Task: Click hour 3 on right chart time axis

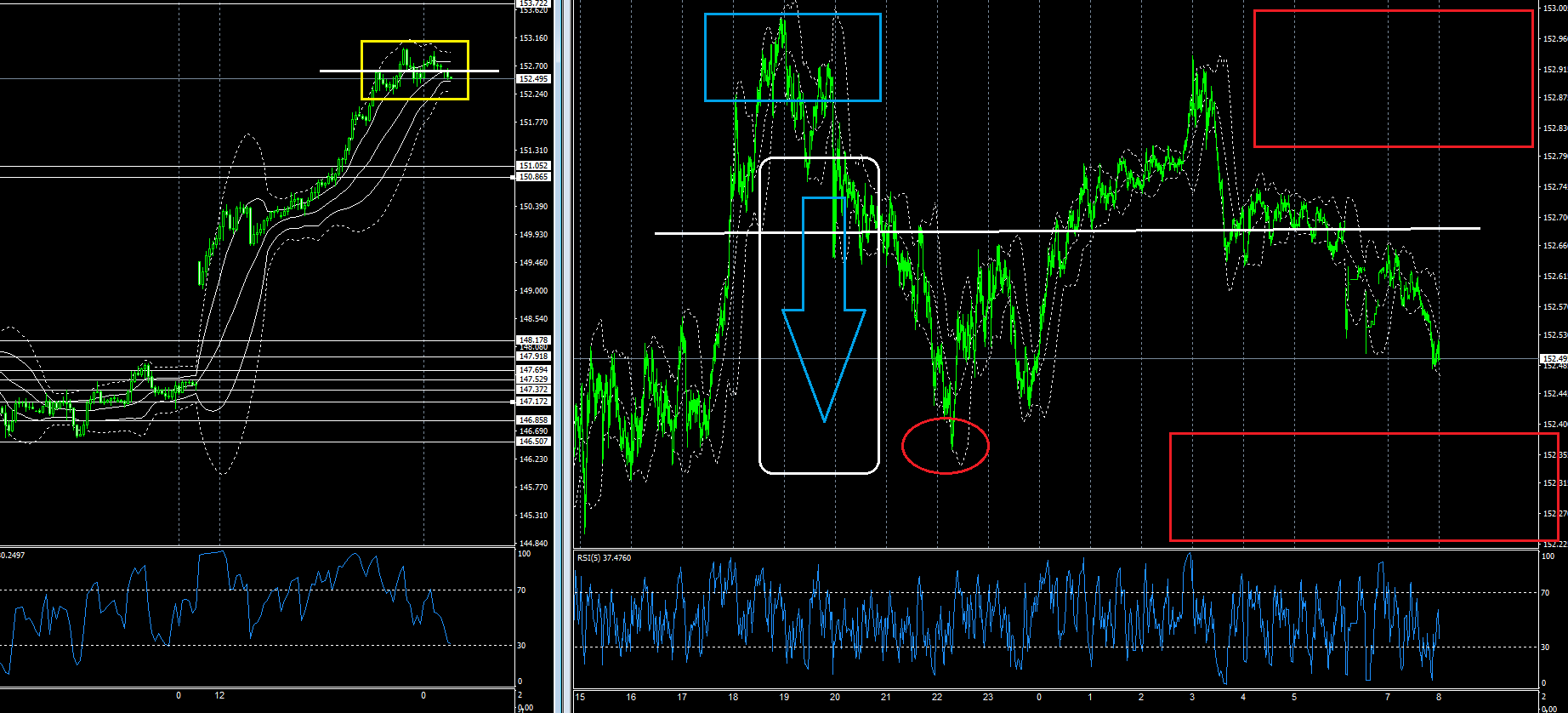Action: (x=1192, y=697)
